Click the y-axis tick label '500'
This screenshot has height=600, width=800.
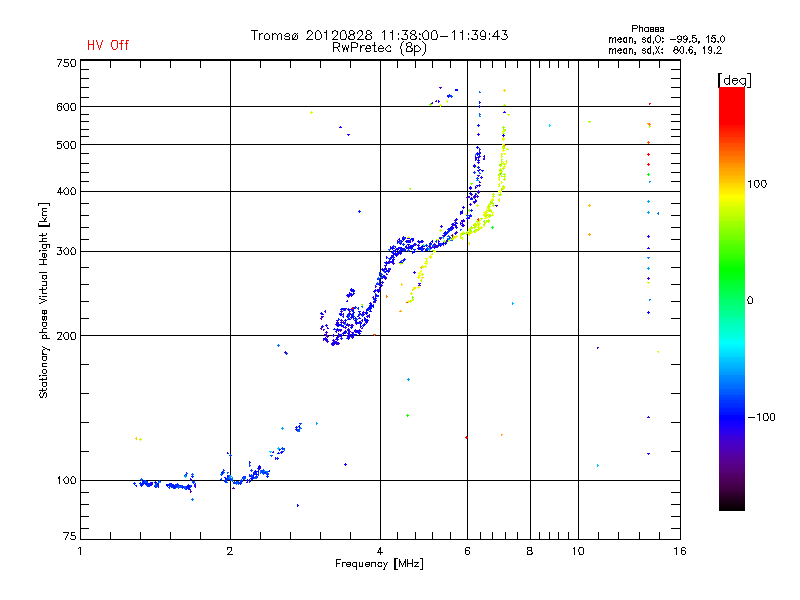click(66, 145)
